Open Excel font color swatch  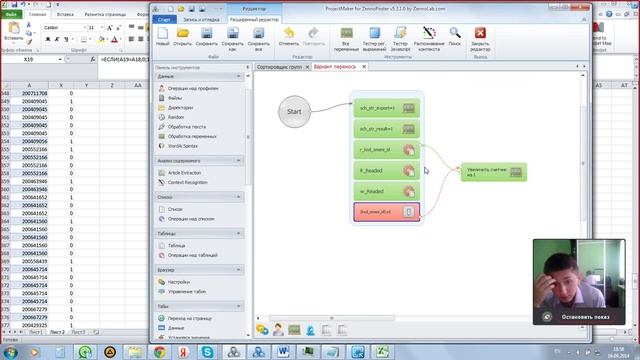tap(114, 39)
